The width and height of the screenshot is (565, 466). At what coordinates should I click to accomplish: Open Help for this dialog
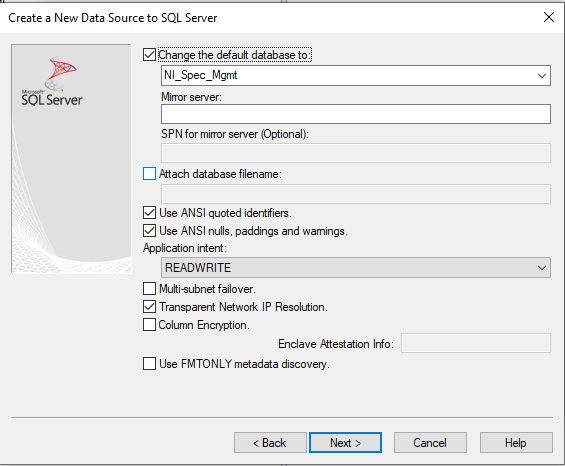click(516, 443)
